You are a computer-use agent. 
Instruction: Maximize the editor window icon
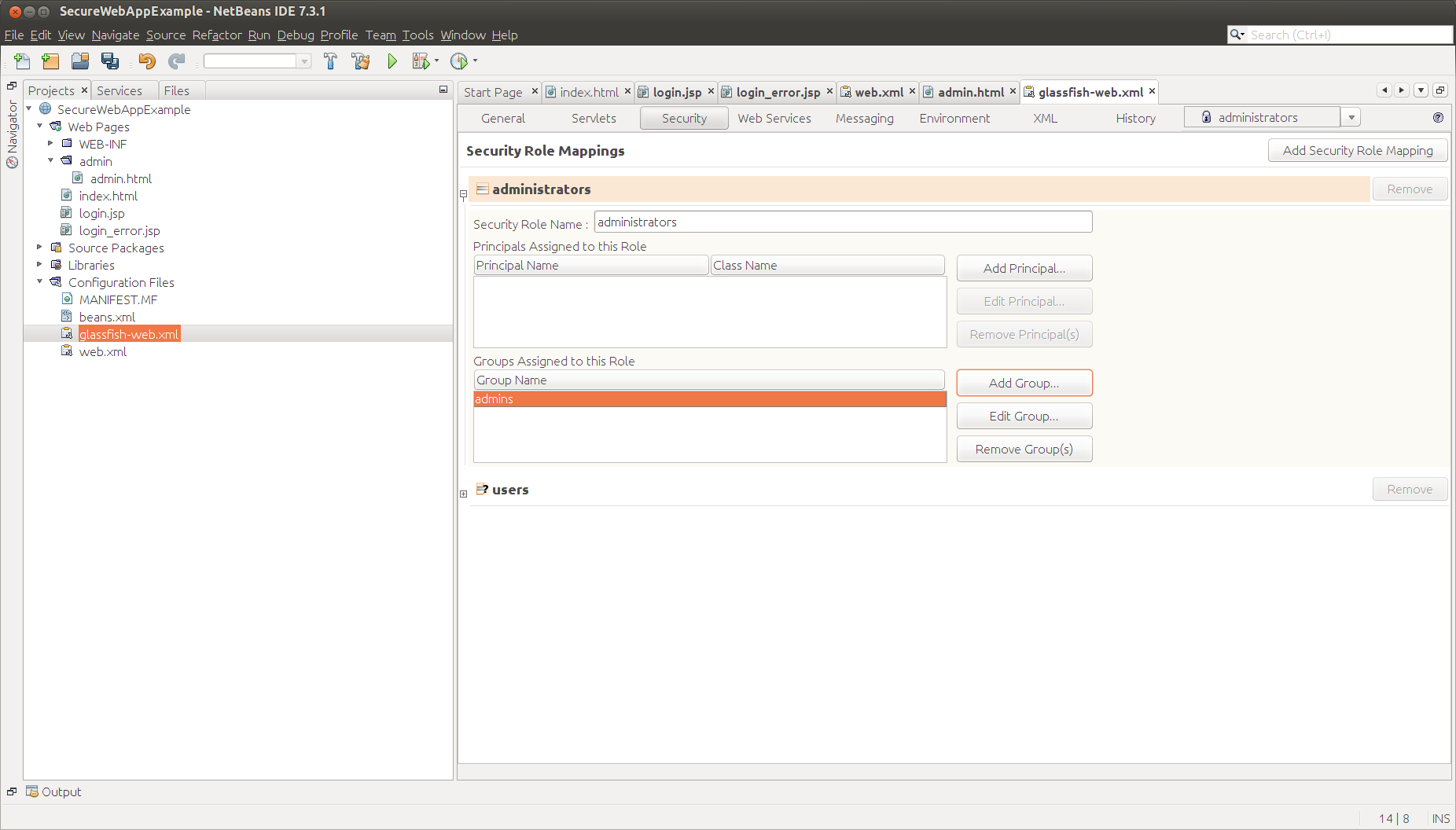tap(1440, 90)
